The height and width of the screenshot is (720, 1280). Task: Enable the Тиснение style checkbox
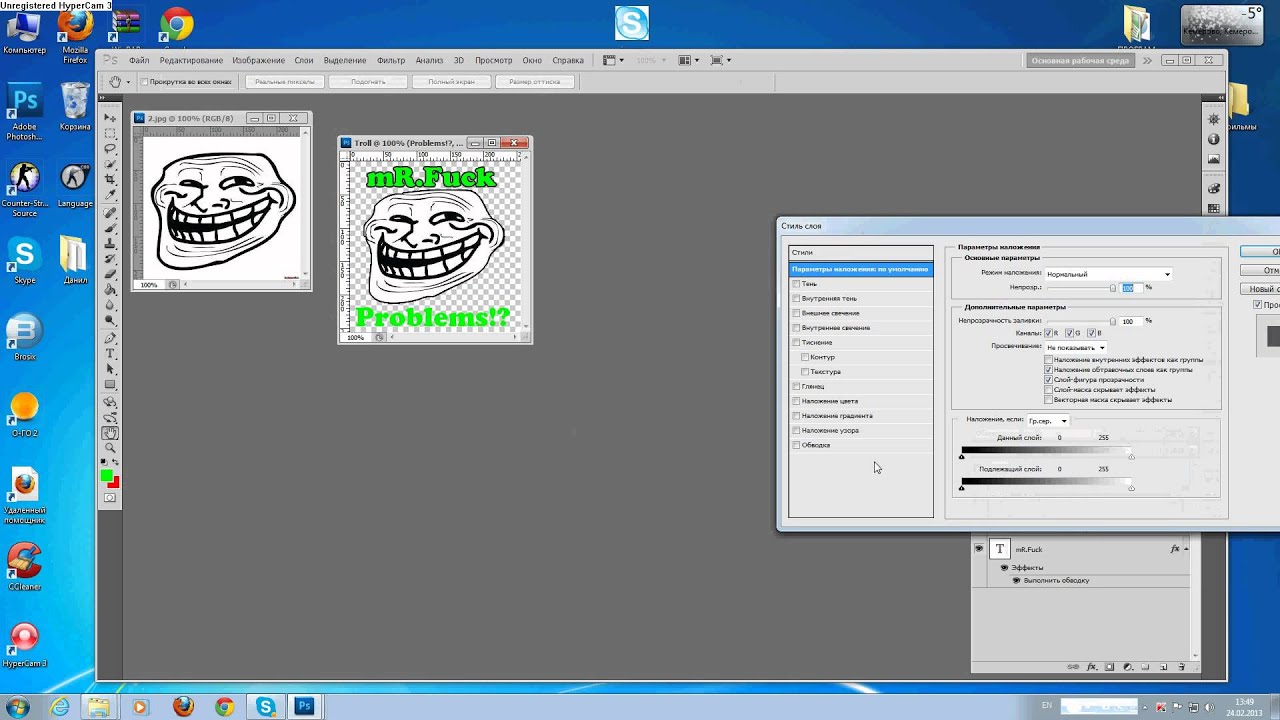coord(796,342)
